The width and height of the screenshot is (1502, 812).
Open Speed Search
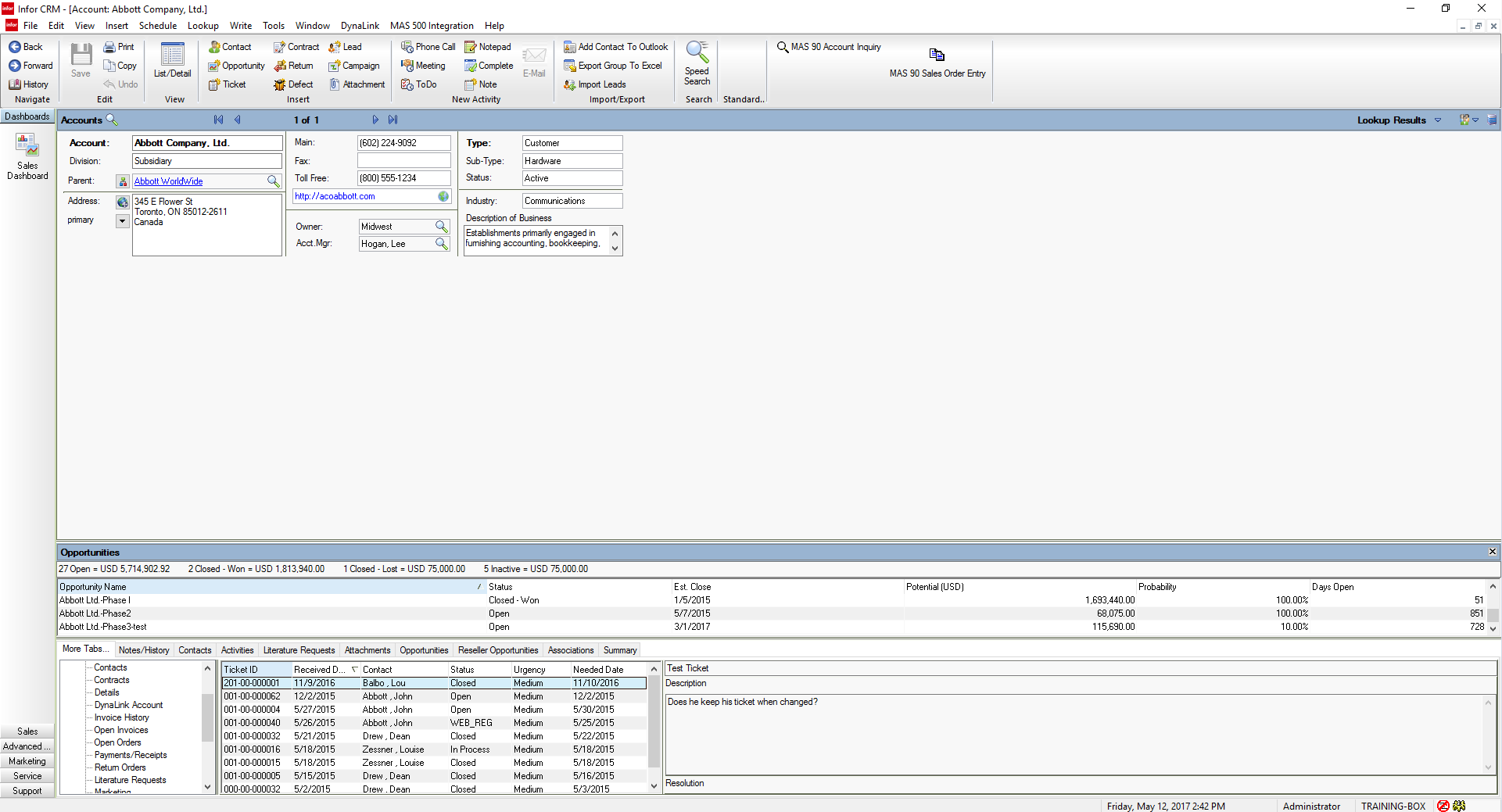point(697,63)
